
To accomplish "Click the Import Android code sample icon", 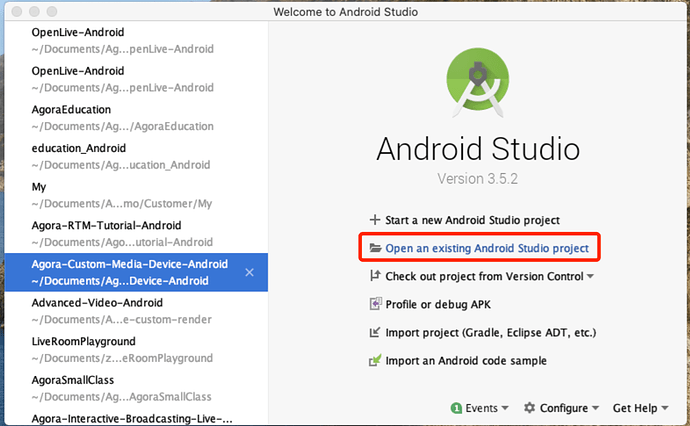I will (375, 360).
